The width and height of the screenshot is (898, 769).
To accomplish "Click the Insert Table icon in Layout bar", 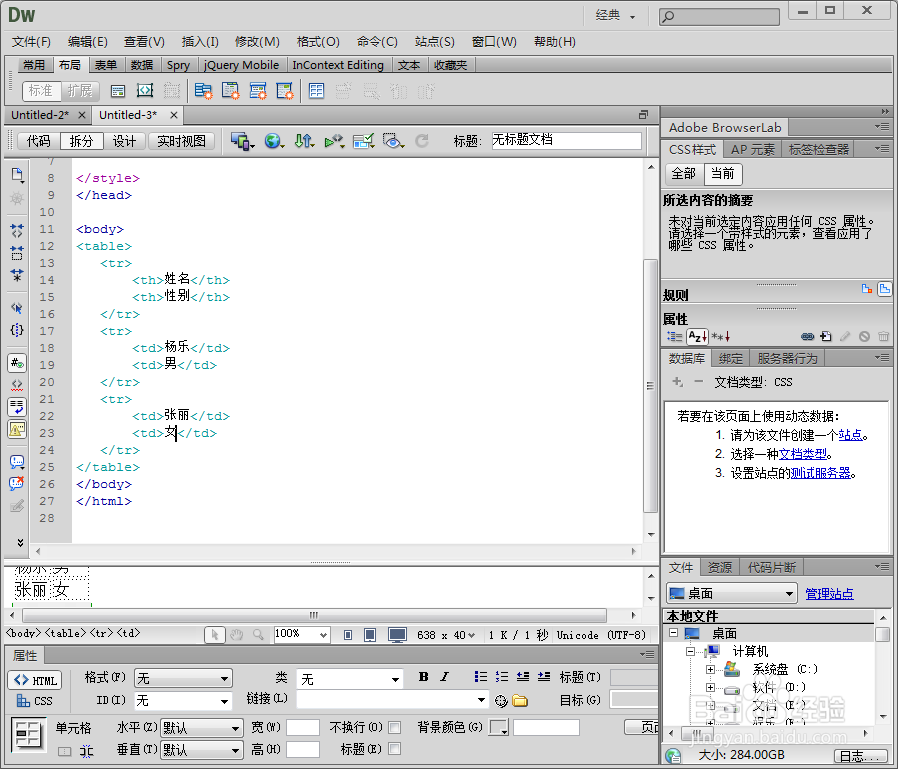I will tap(316, 90).
